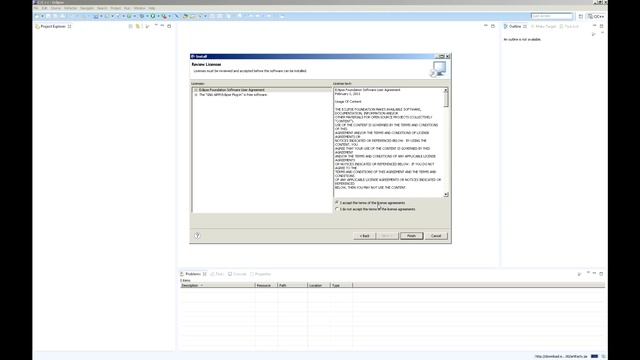Viewport: 640px width, 360px height.
Task: Maximize the Problems panel
Action: (601, 273)
